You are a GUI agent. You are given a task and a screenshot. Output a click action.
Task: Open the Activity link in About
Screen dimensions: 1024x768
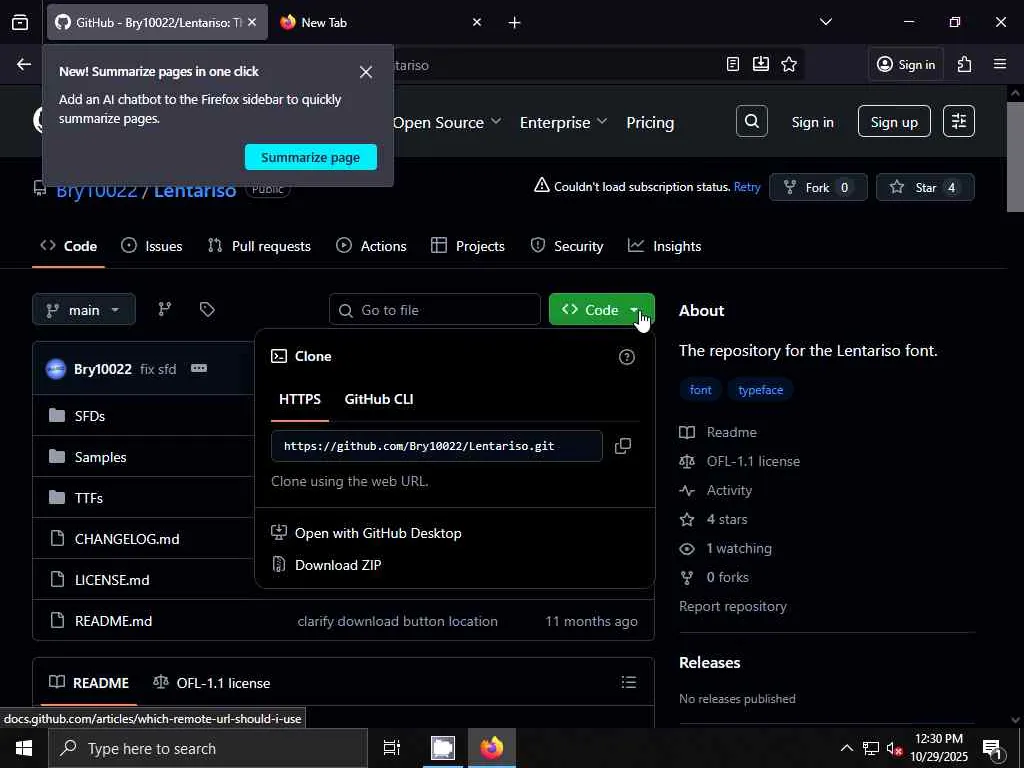pos(716,490)
